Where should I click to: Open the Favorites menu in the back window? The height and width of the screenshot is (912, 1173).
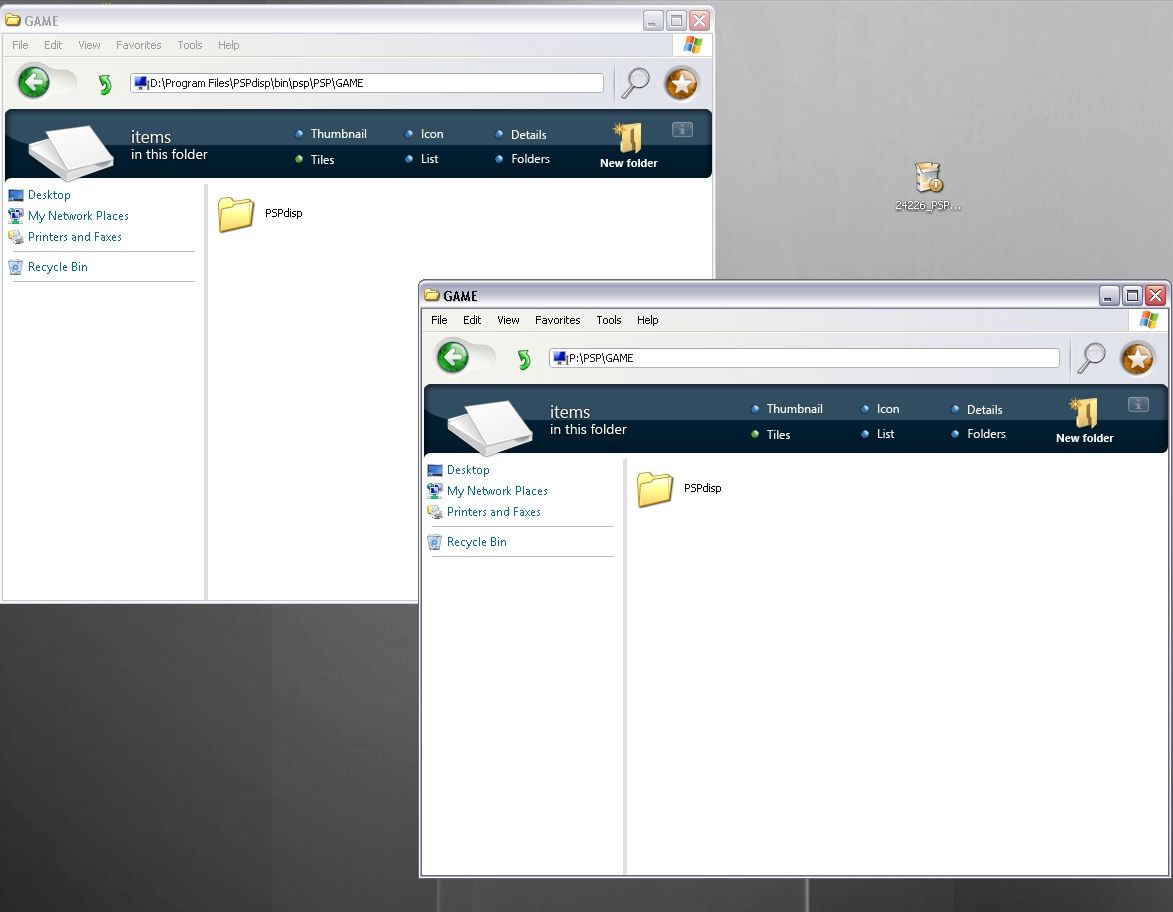138,44
